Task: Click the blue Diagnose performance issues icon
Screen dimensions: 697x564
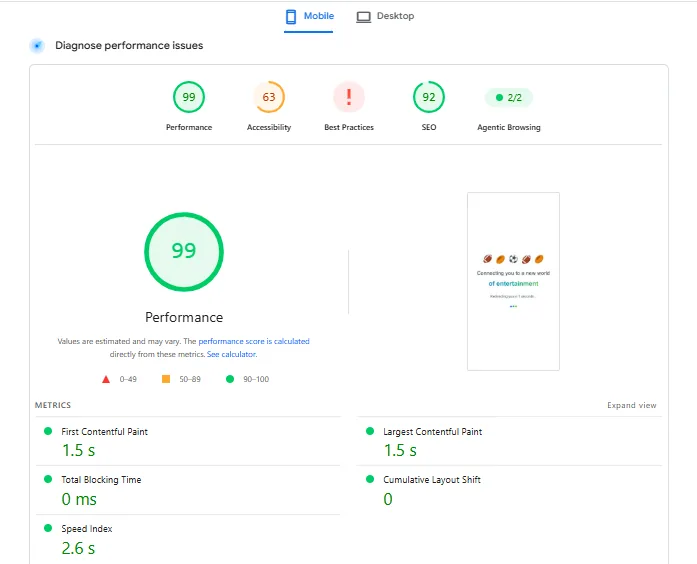Action: click(x=37, y=45)
